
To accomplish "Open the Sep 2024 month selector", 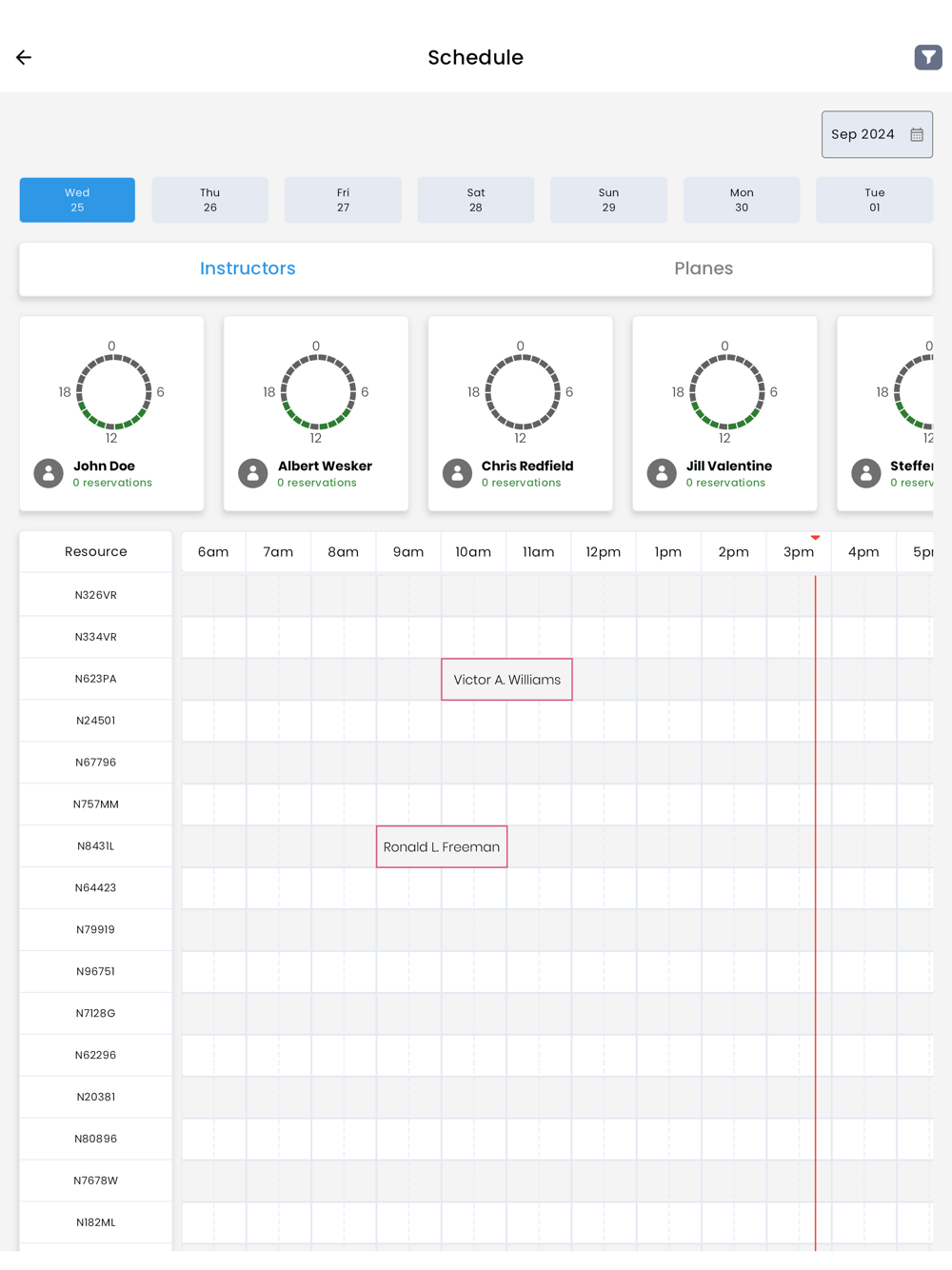I will coord(877,134).
